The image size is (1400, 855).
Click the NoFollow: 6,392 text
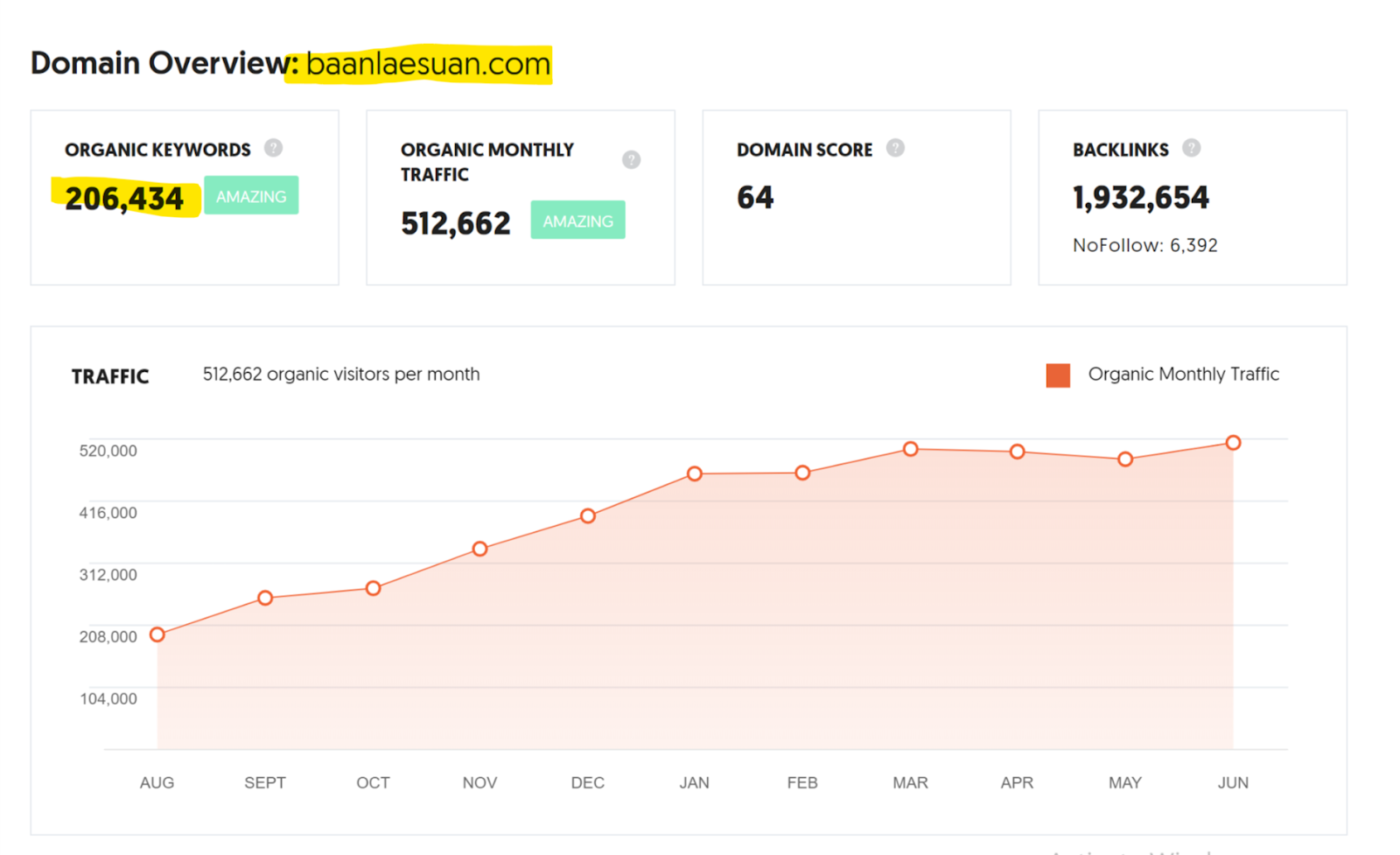click(x=1145, y=245)
